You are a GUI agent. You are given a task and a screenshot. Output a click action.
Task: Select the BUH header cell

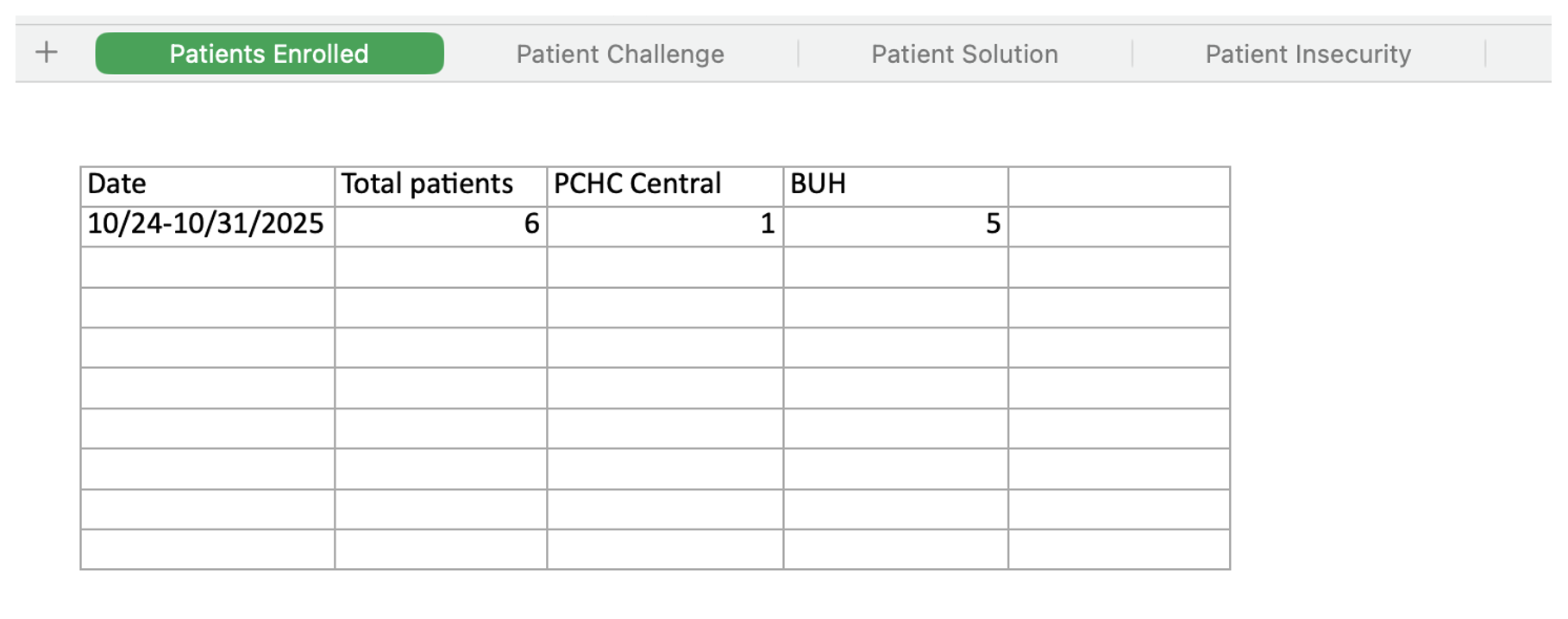click(x=895, y=186)
